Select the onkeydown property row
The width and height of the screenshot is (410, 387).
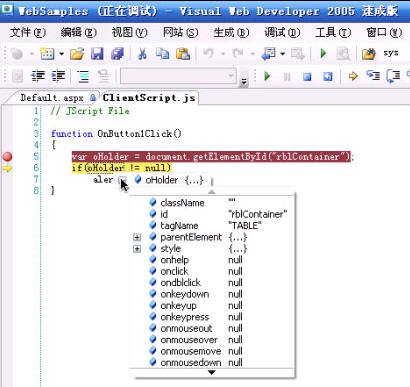pyautogui.click(x=212, y=294)
